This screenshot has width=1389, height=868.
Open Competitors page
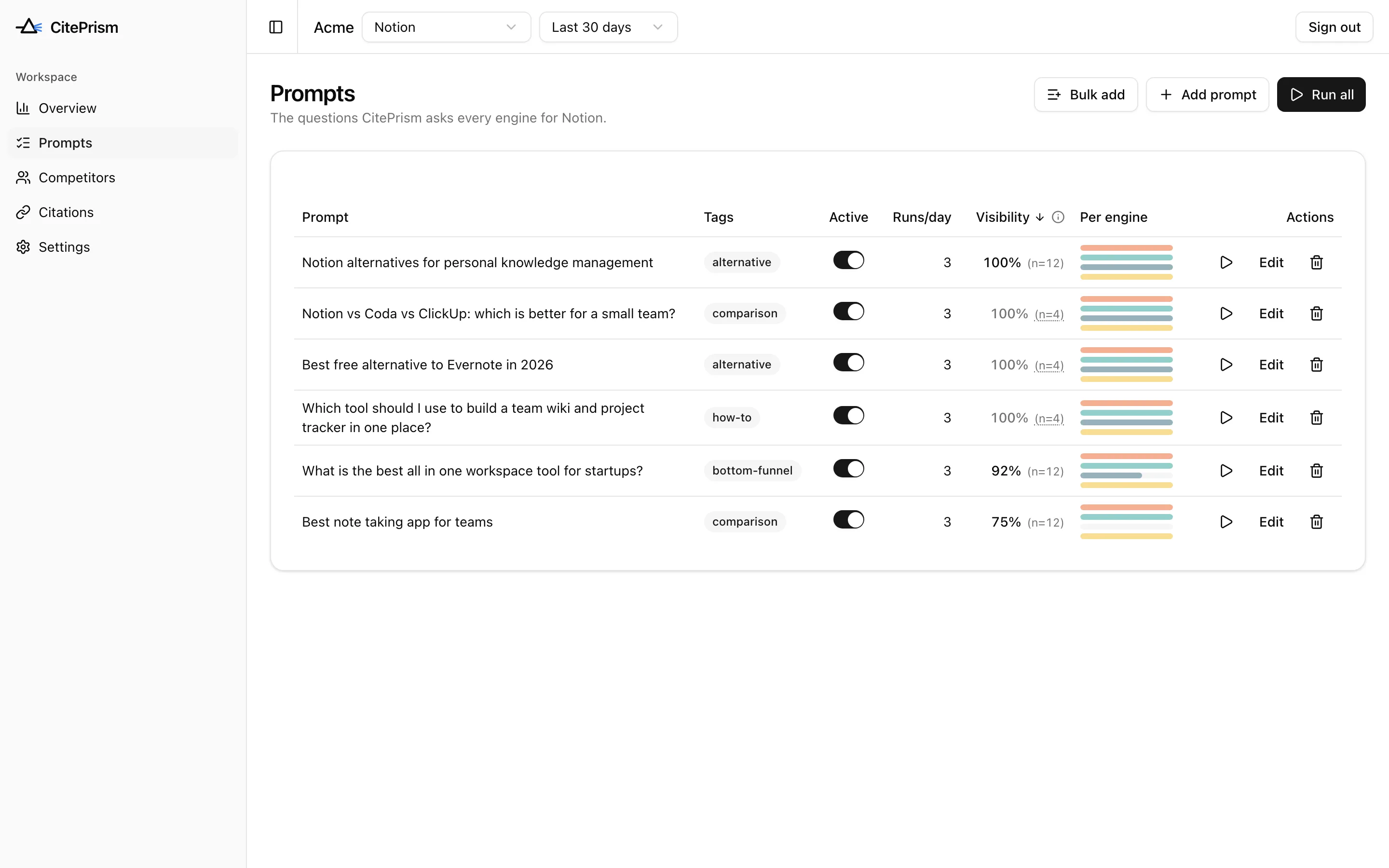tap(122, 177)
